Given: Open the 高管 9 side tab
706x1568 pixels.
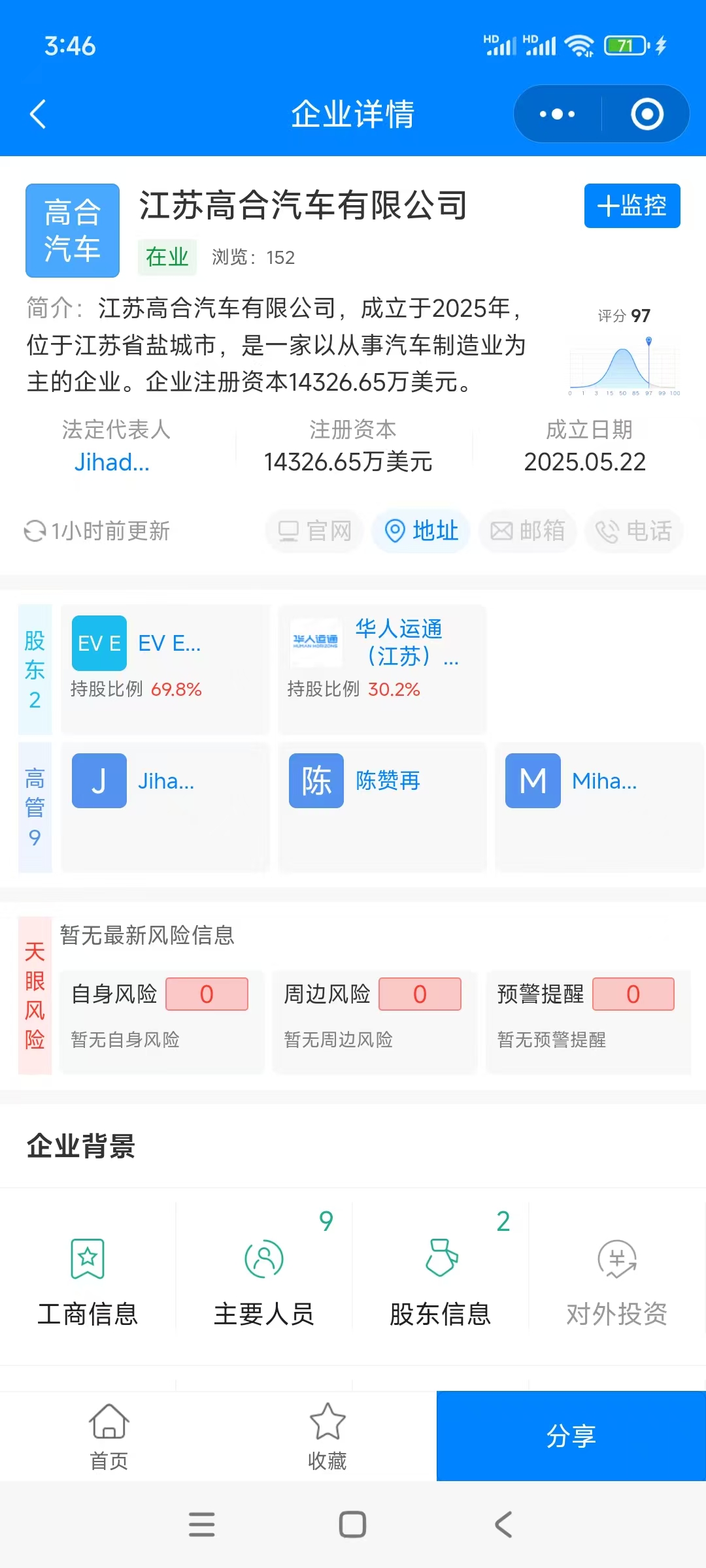Looking at the screenshot, I should [35, 808].
